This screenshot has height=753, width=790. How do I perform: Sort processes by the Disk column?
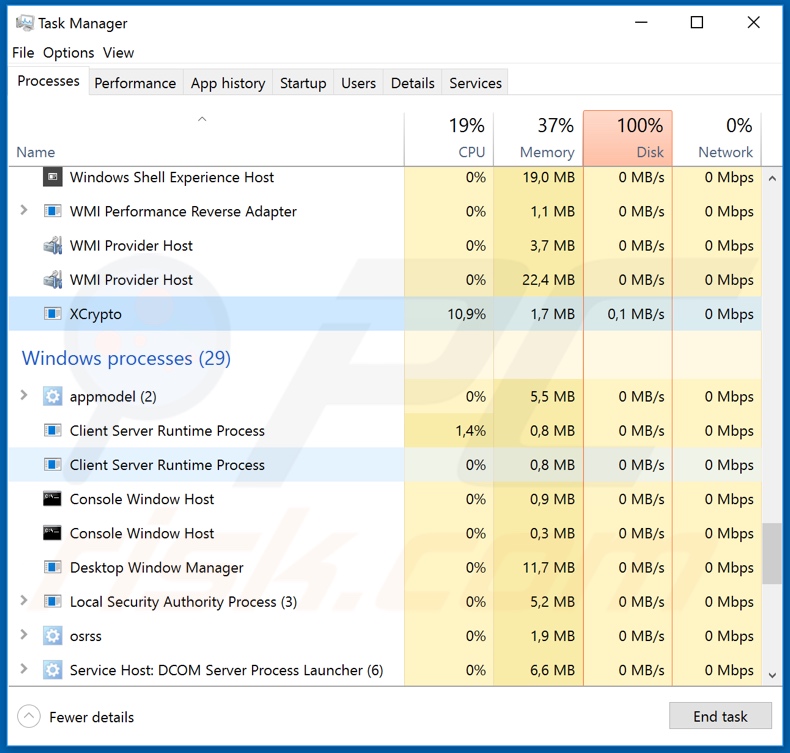[x=627, y=139]
